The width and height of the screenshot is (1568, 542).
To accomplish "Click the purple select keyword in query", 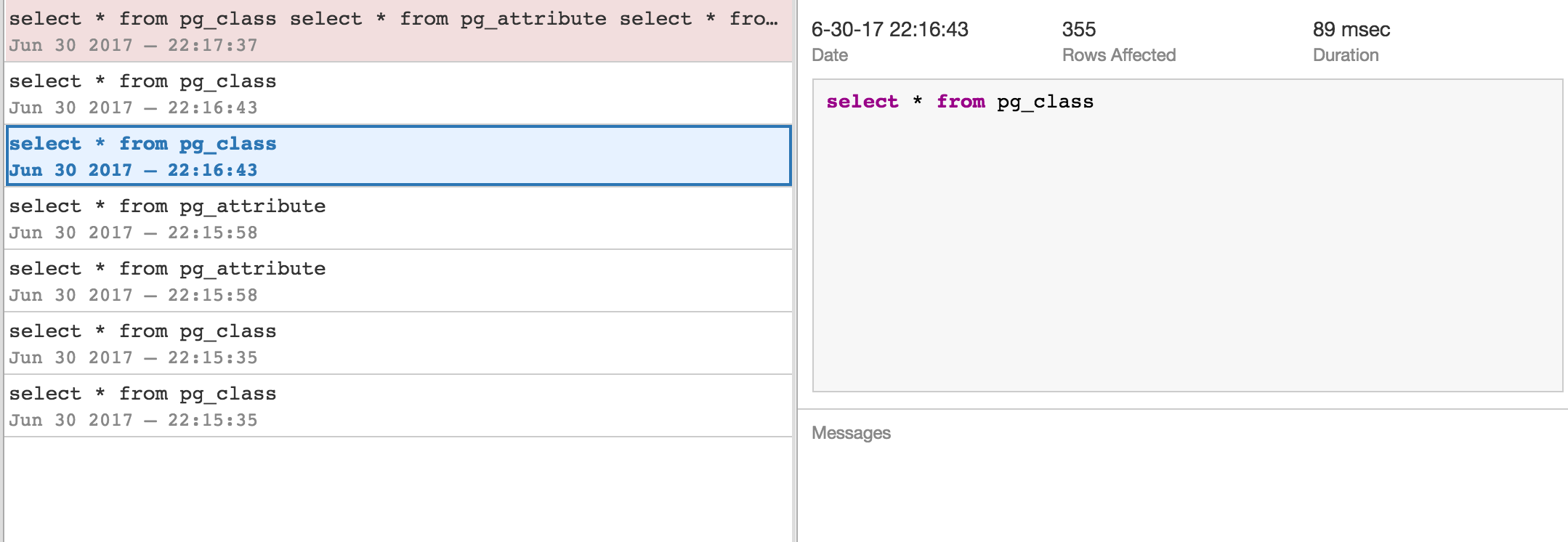I will point(862,102).
